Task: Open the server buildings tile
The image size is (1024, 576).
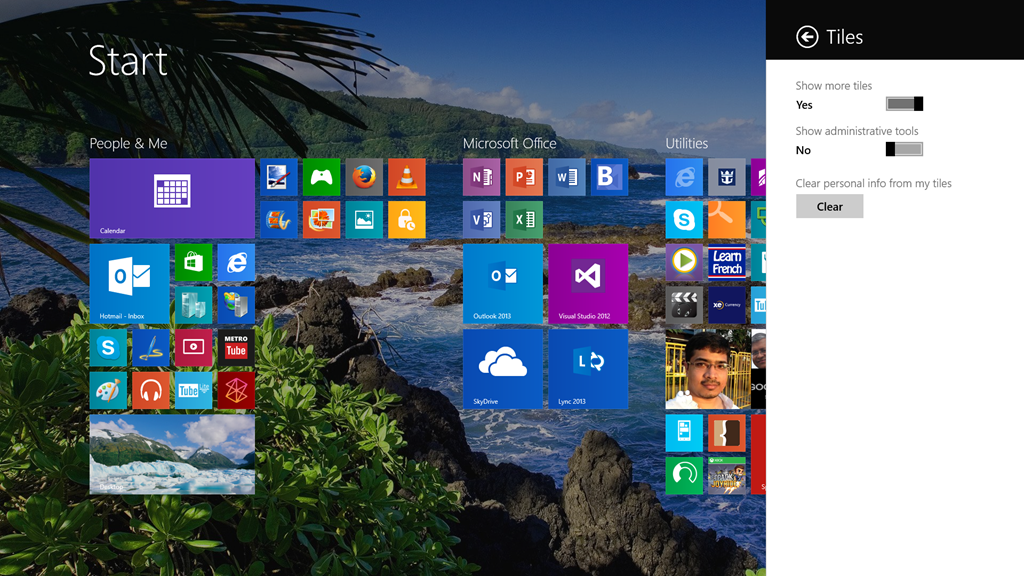Action: [193, 305]
